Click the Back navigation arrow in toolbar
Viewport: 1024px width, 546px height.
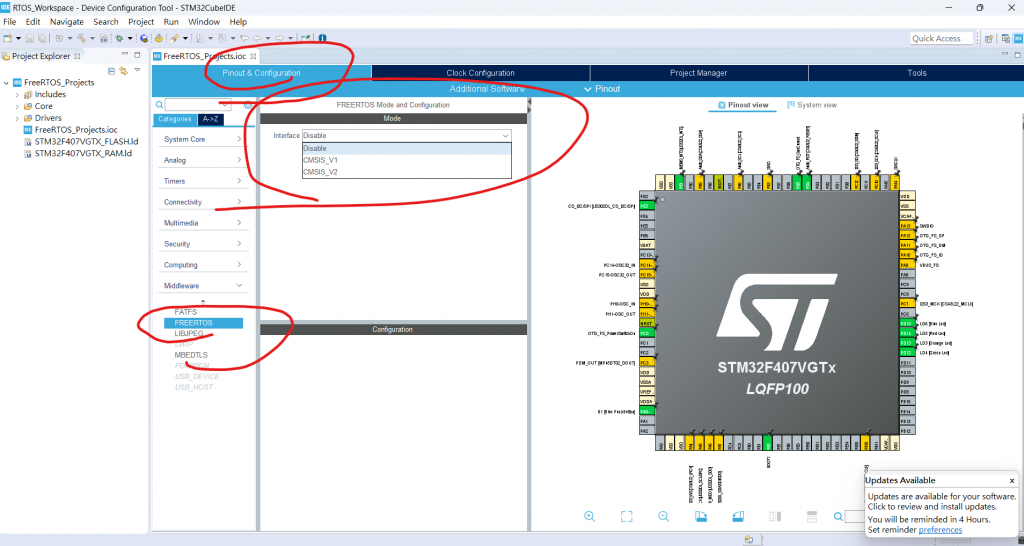click(x=257, y=38)
